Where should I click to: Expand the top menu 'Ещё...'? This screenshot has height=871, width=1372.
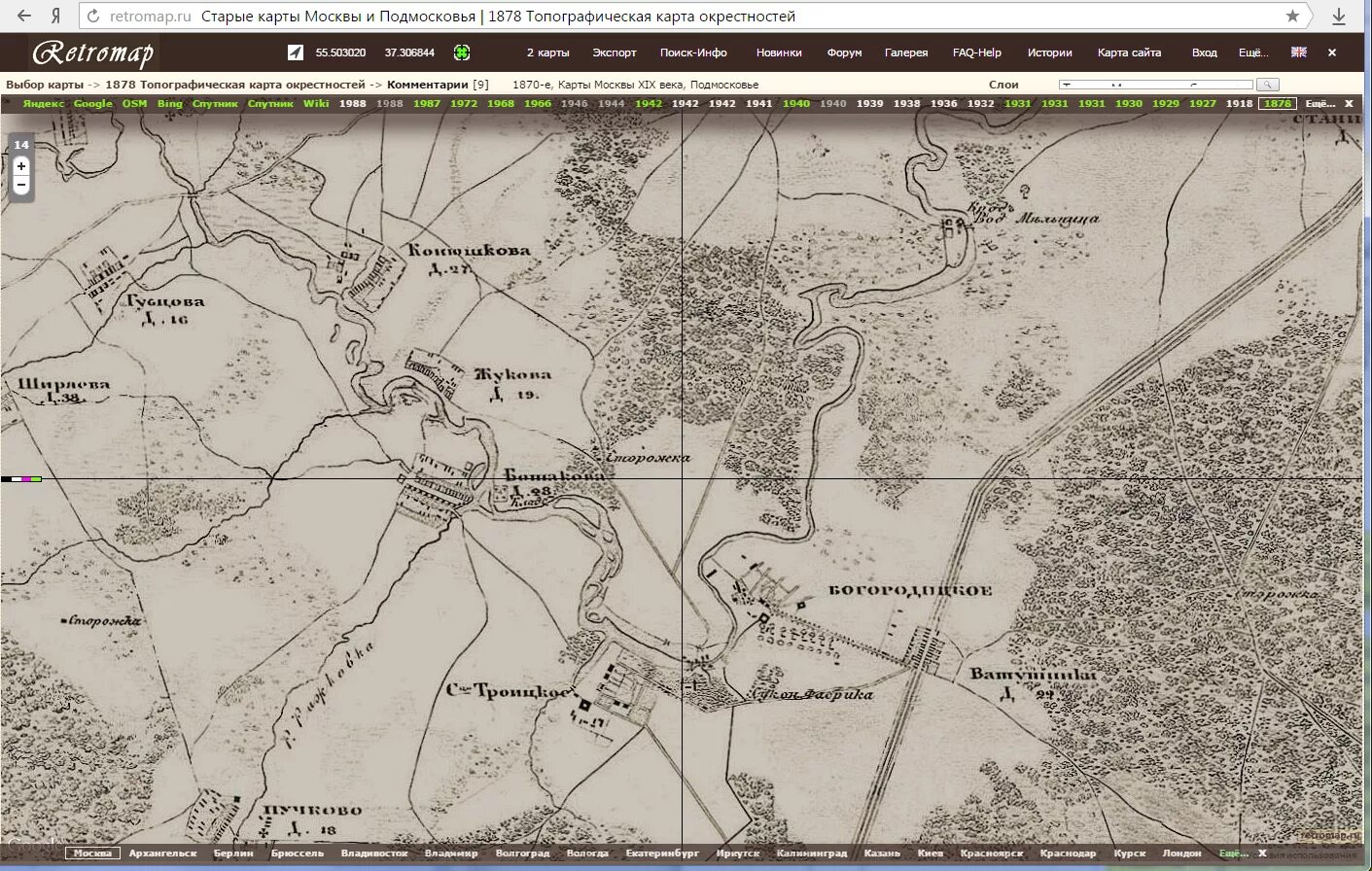[x=1253, y=52]
